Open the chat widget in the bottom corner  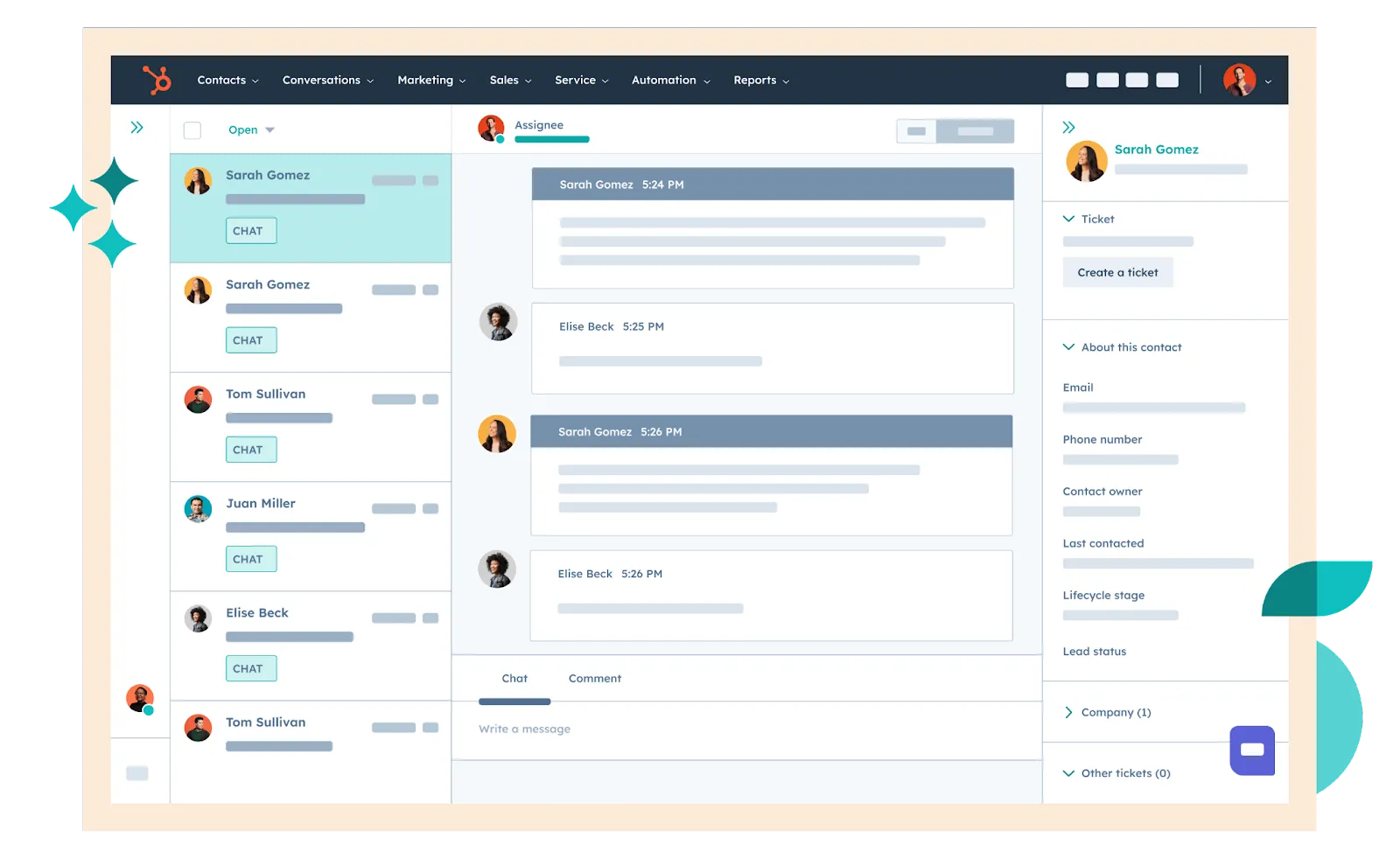pos(1252,751)
